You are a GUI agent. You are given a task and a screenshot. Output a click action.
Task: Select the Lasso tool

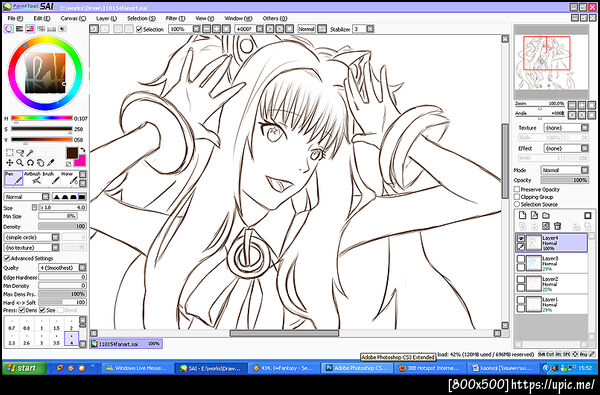pos(20,153)
